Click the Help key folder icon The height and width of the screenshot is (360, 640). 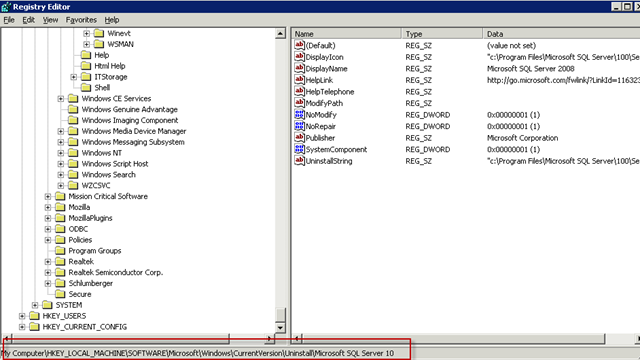pos(86,55)
